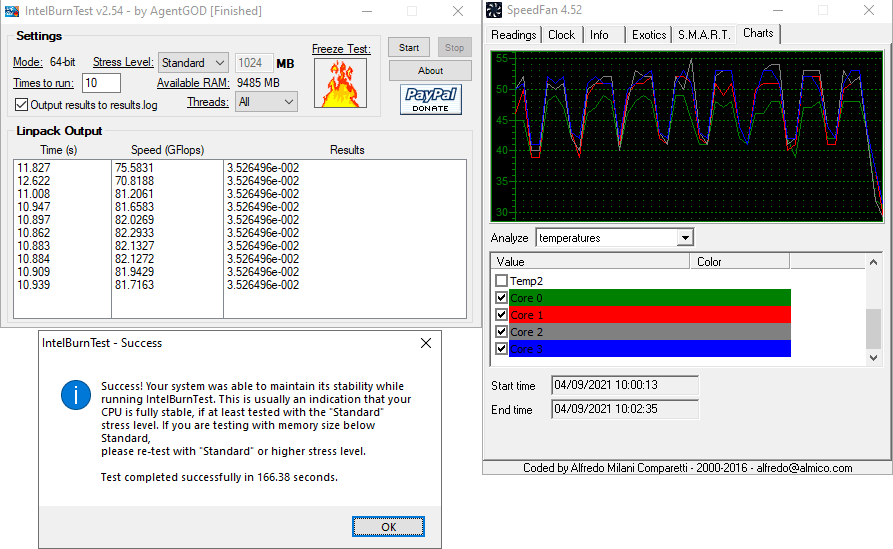Image resolution: width=893 pixels, height=549 pixels.
Task: Click the Start button in IntelBurnTest
Action: 409,48
